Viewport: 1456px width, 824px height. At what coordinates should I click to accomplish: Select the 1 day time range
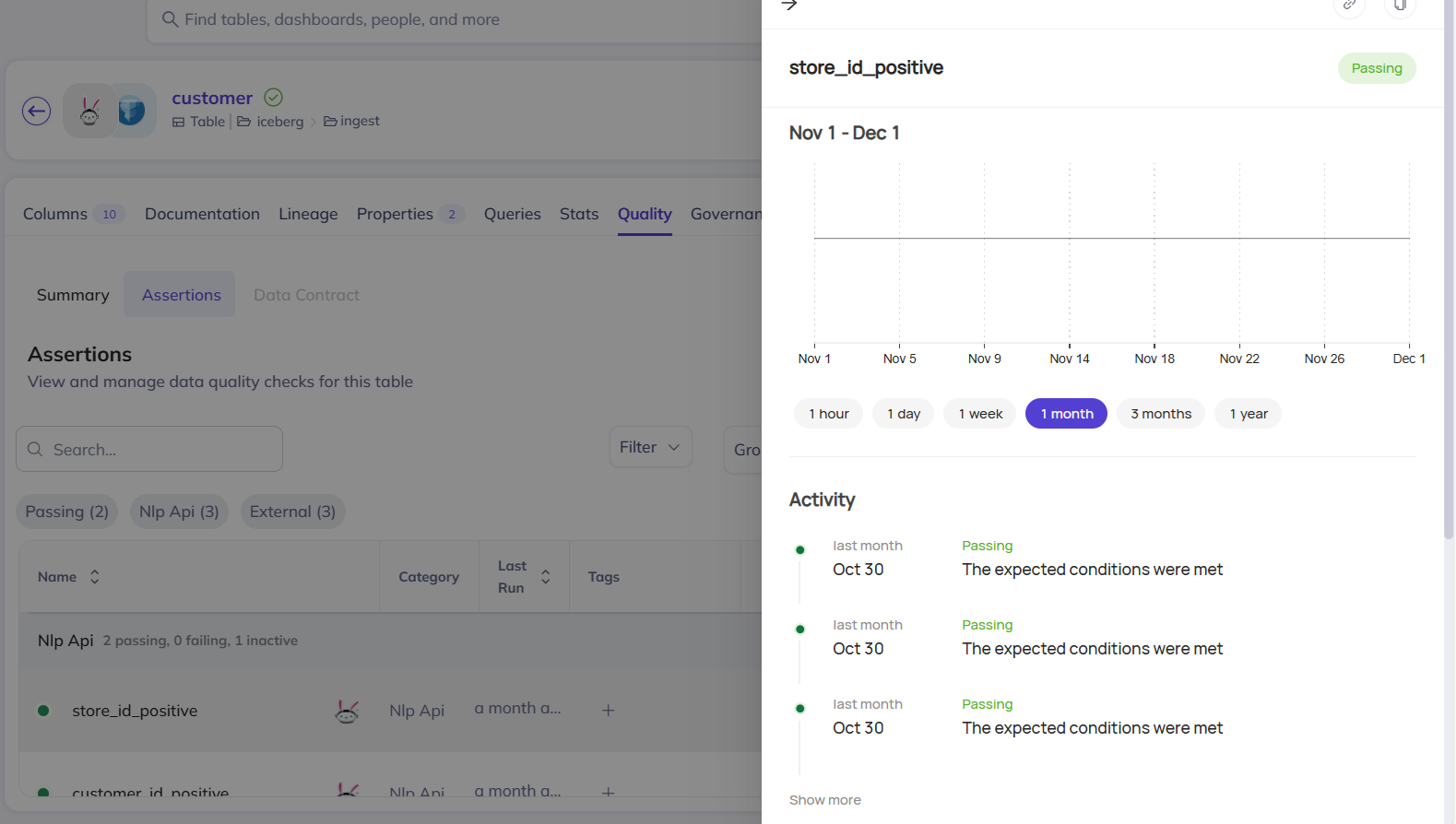(904, 414)
